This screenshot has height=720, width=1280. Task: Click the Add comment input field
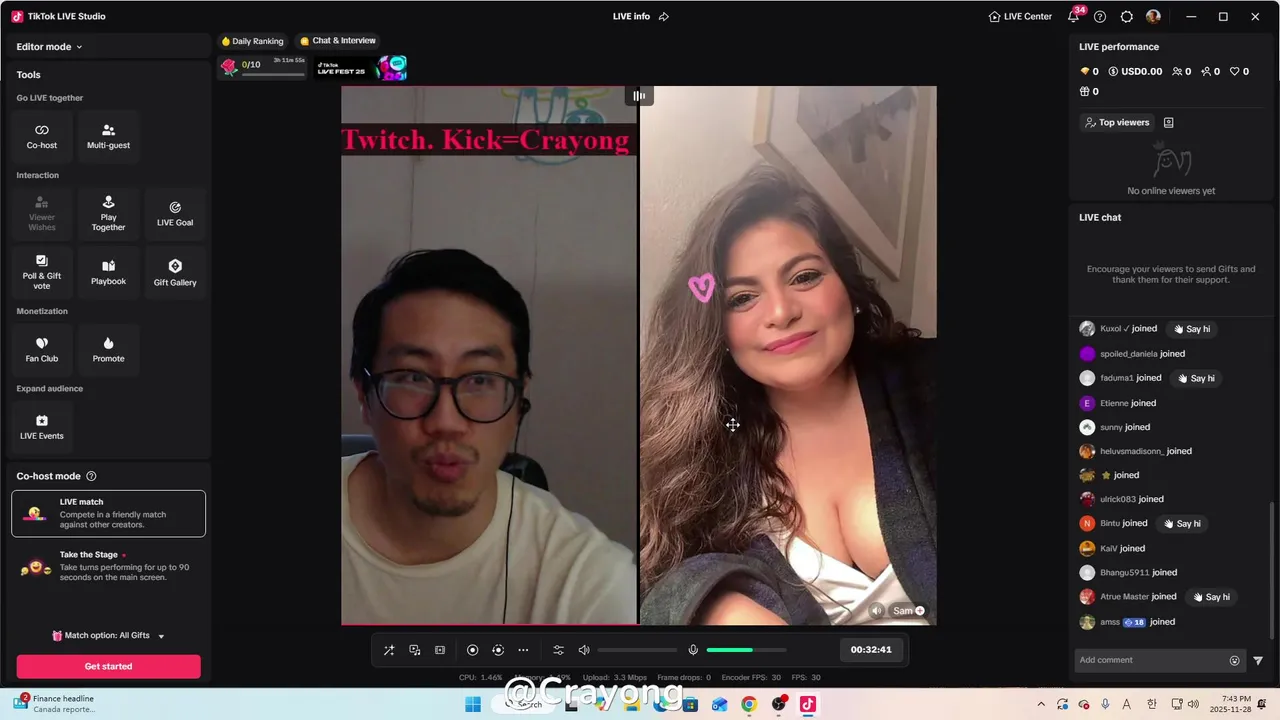point(1151,660)
